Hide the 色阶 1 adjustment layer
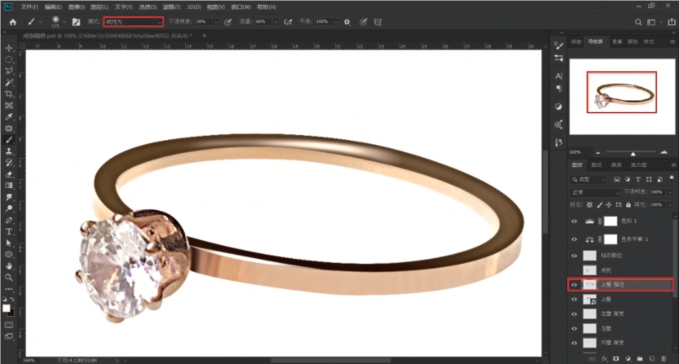 tap(574, 221)
